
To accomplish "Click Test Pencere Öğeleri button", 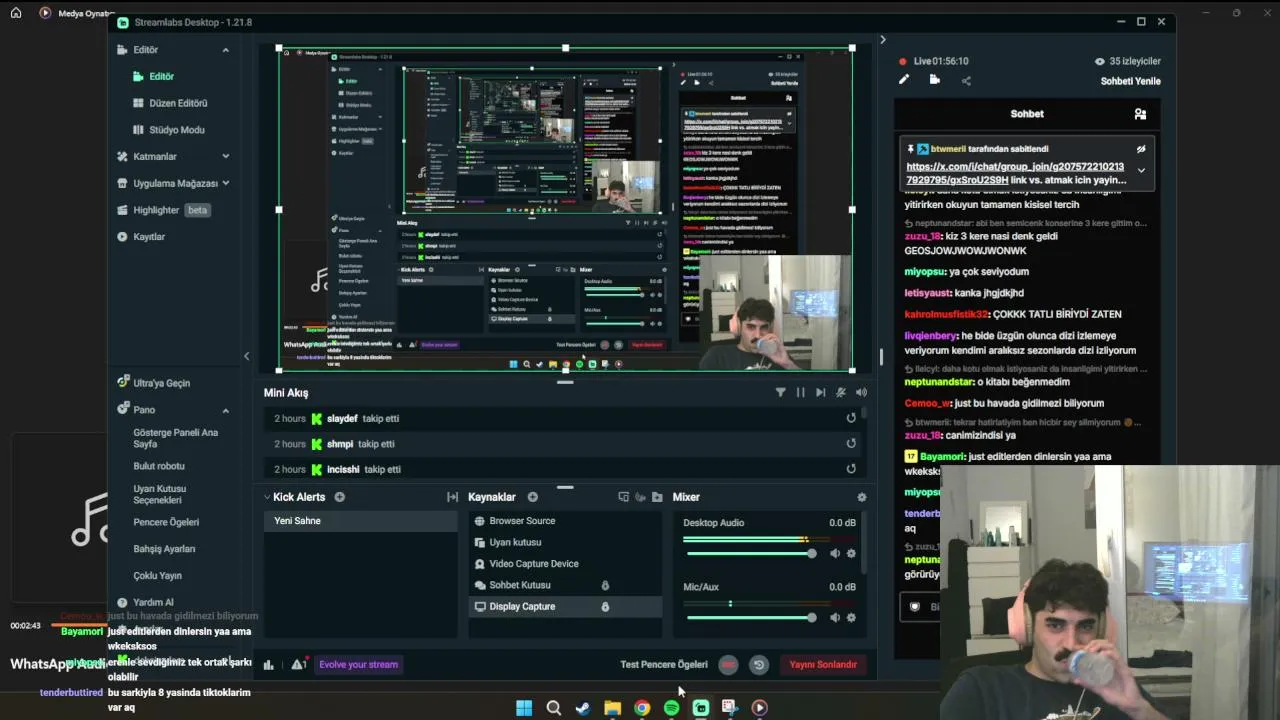I will tap(664, 664).
